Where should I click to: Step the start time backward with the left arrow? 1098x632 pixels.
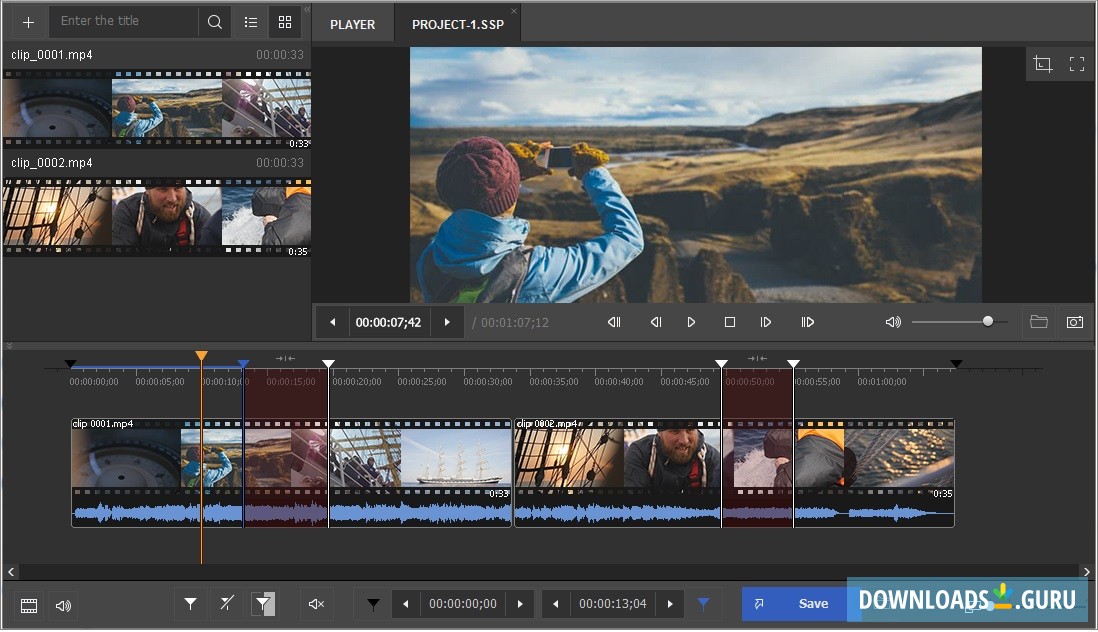tap(405, 604)
